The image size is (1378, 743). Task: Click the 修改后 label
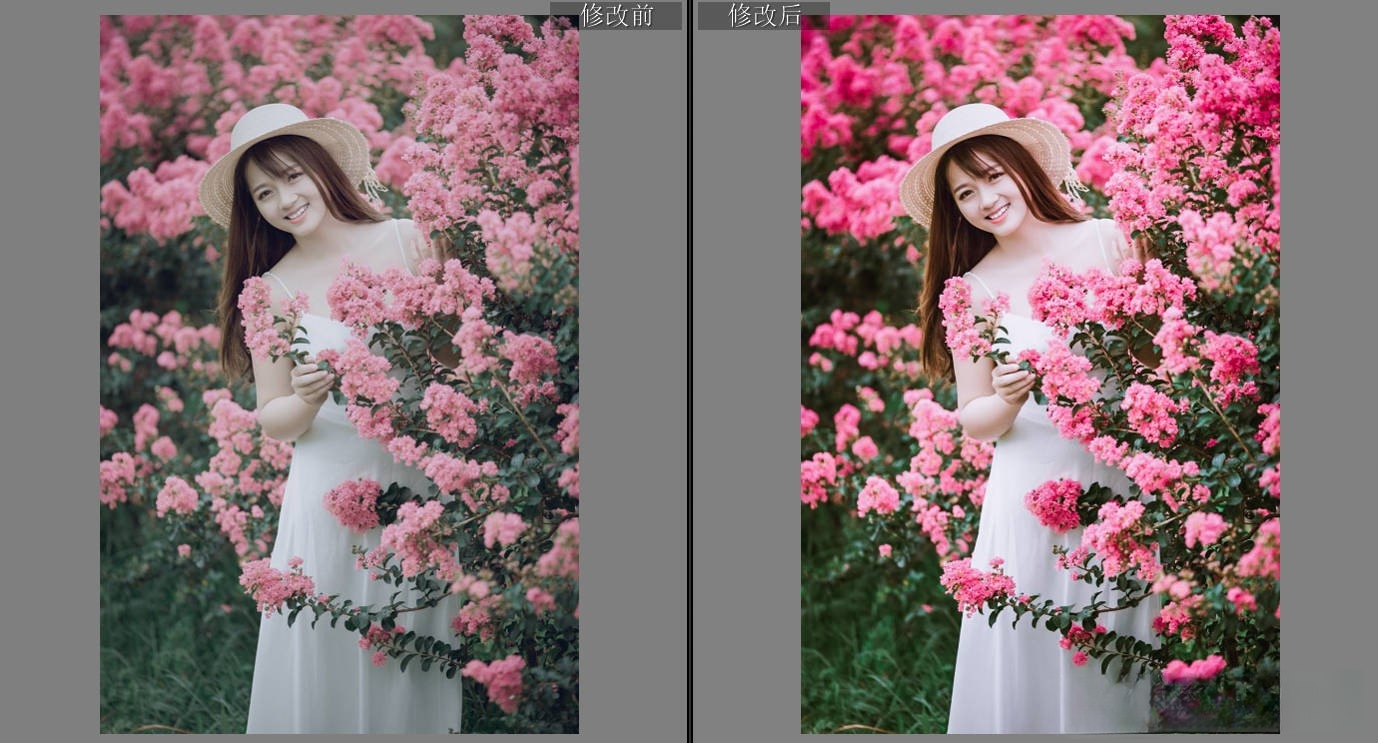click(x=764, y=15)
